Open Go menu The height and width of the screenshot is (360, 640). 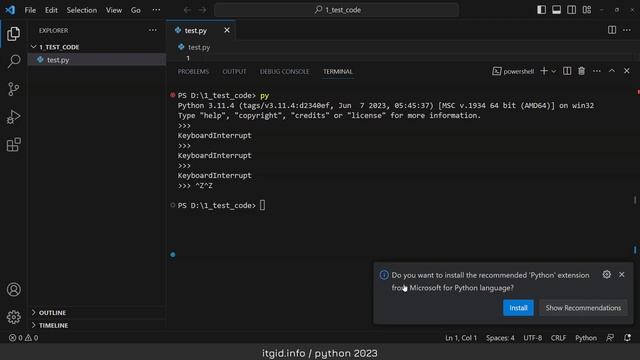[x=136, y=10]
